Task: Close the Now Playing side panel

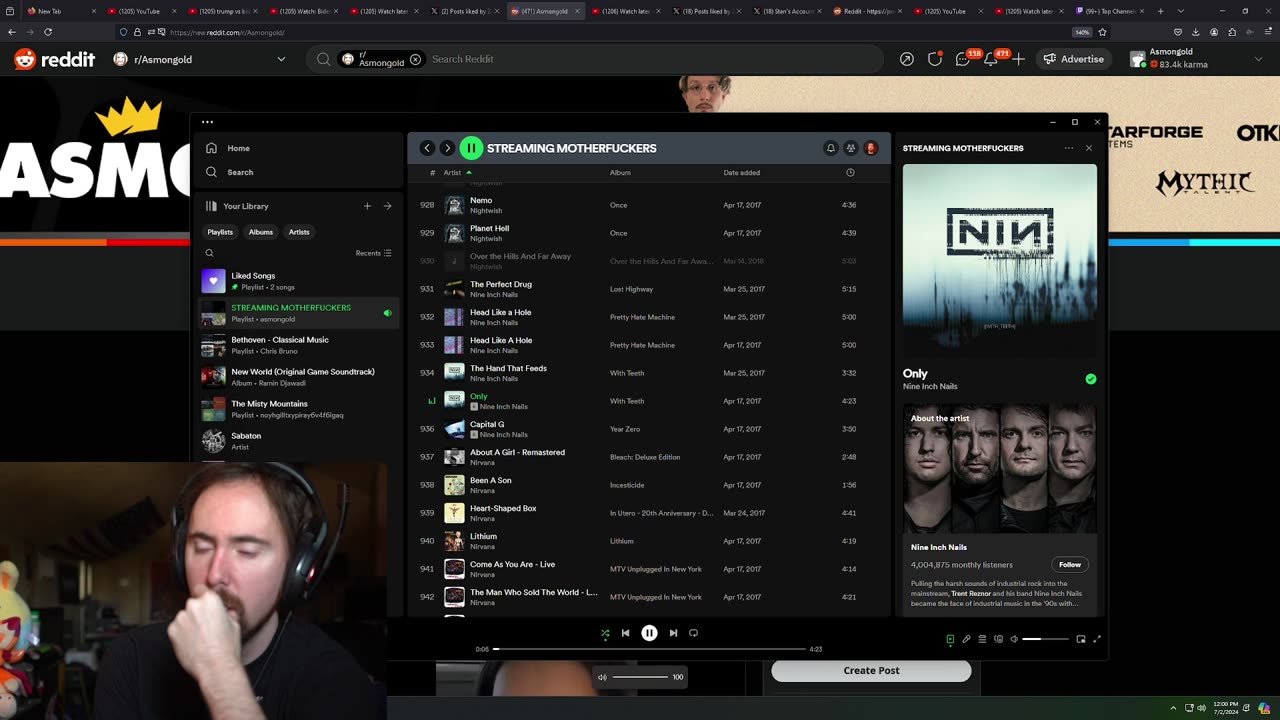Action: coord(1089,148)
